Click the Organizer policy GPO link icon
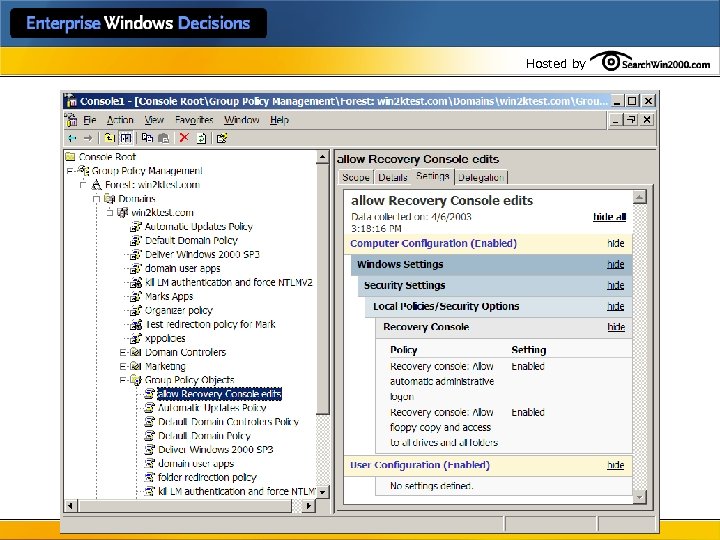 click(135, 310)
